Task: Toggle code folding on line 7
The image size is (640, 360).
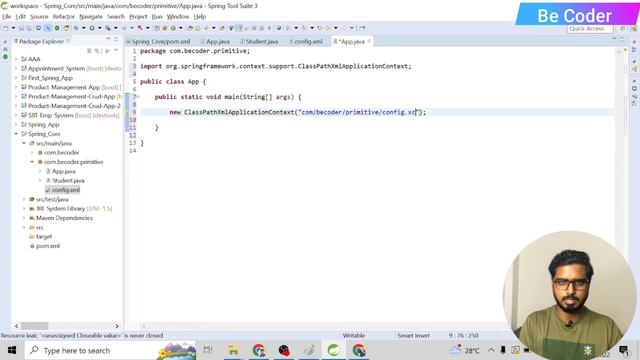Action: point(138,97)
